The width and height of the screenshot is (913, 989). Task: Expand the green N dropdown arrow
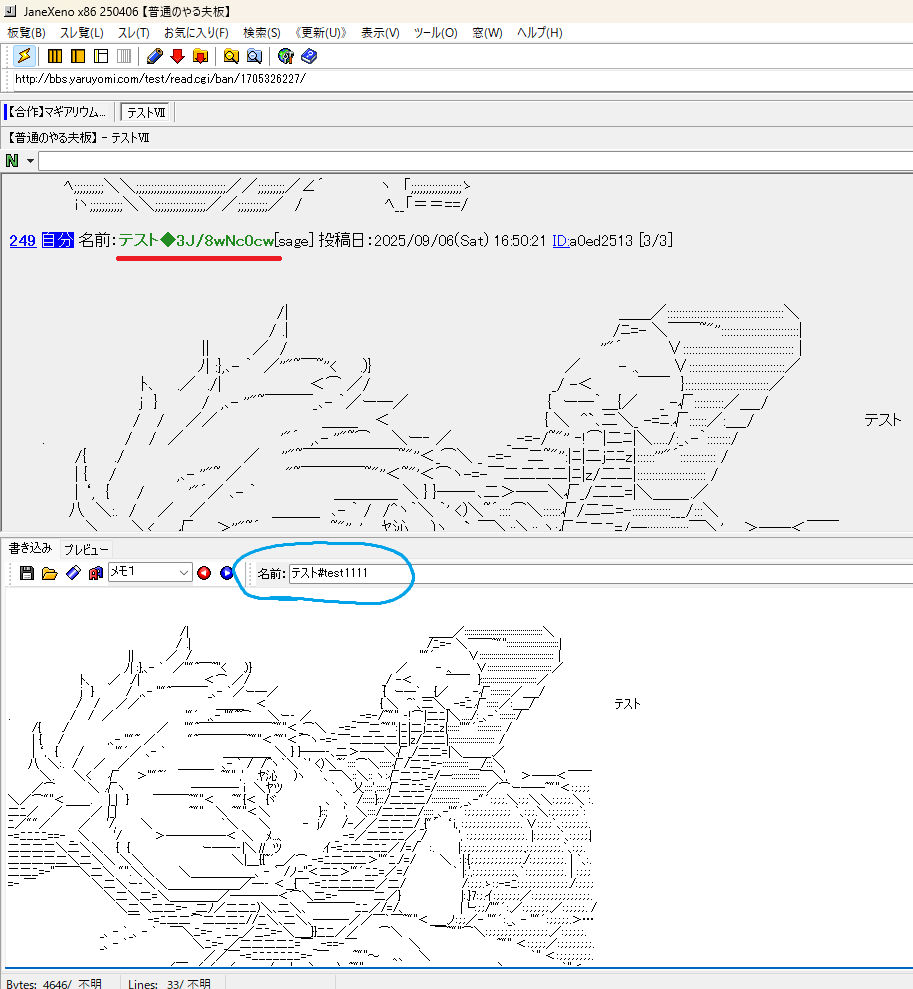[31, 161]
